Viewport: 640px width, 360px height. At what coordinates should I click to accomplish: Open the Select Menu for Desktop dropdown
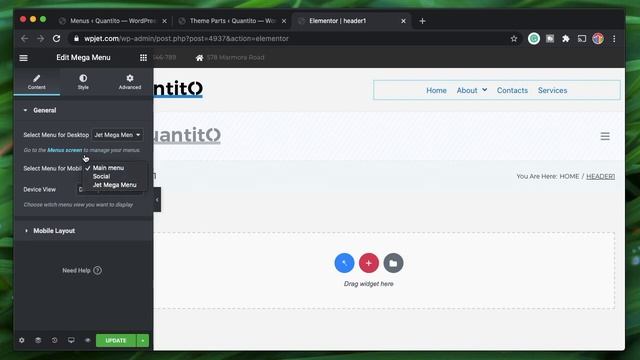click(117, 135)
